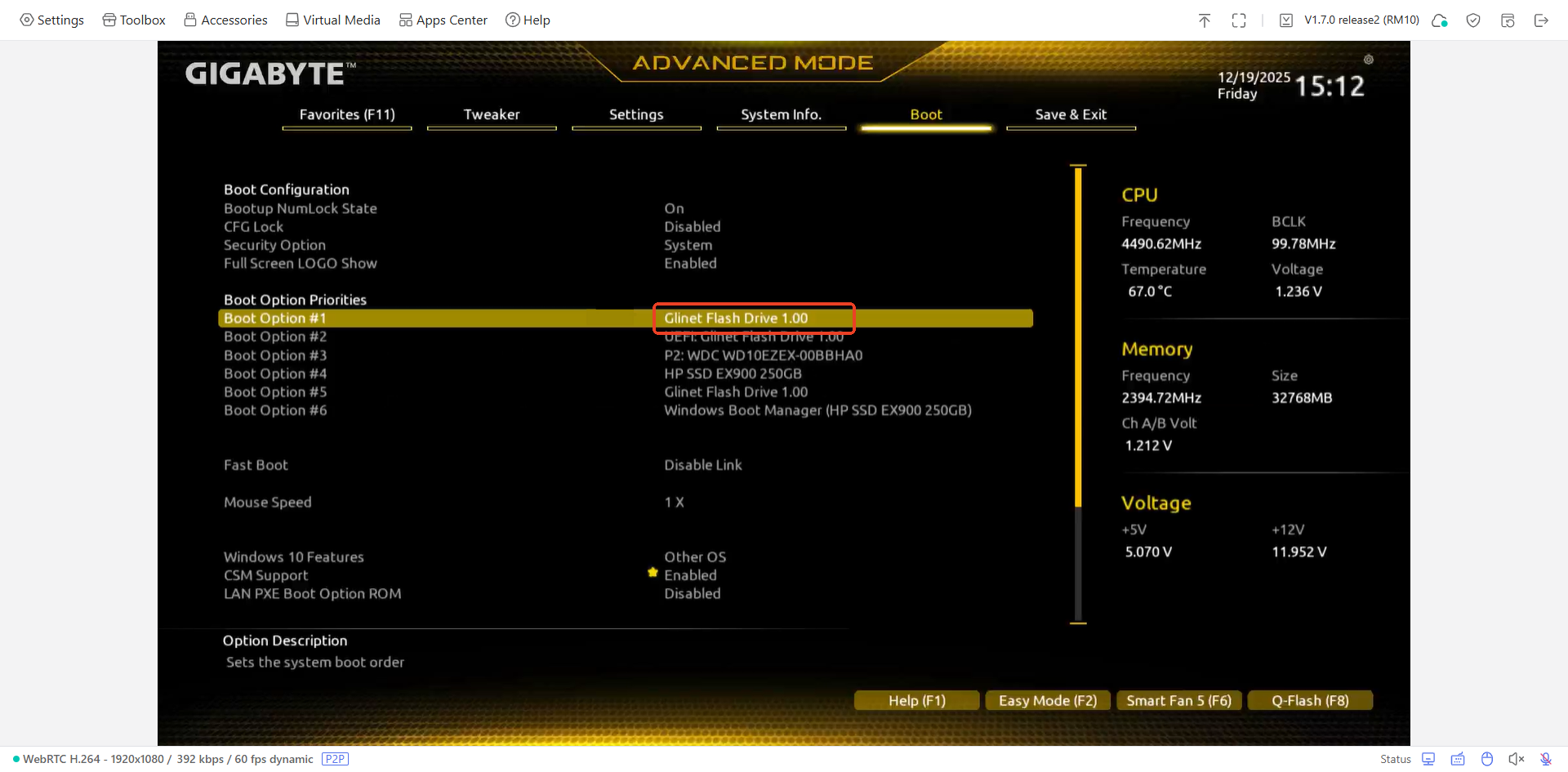
Task: Launch Q-Flash (F8)
Action: [x=1310, y=700]
